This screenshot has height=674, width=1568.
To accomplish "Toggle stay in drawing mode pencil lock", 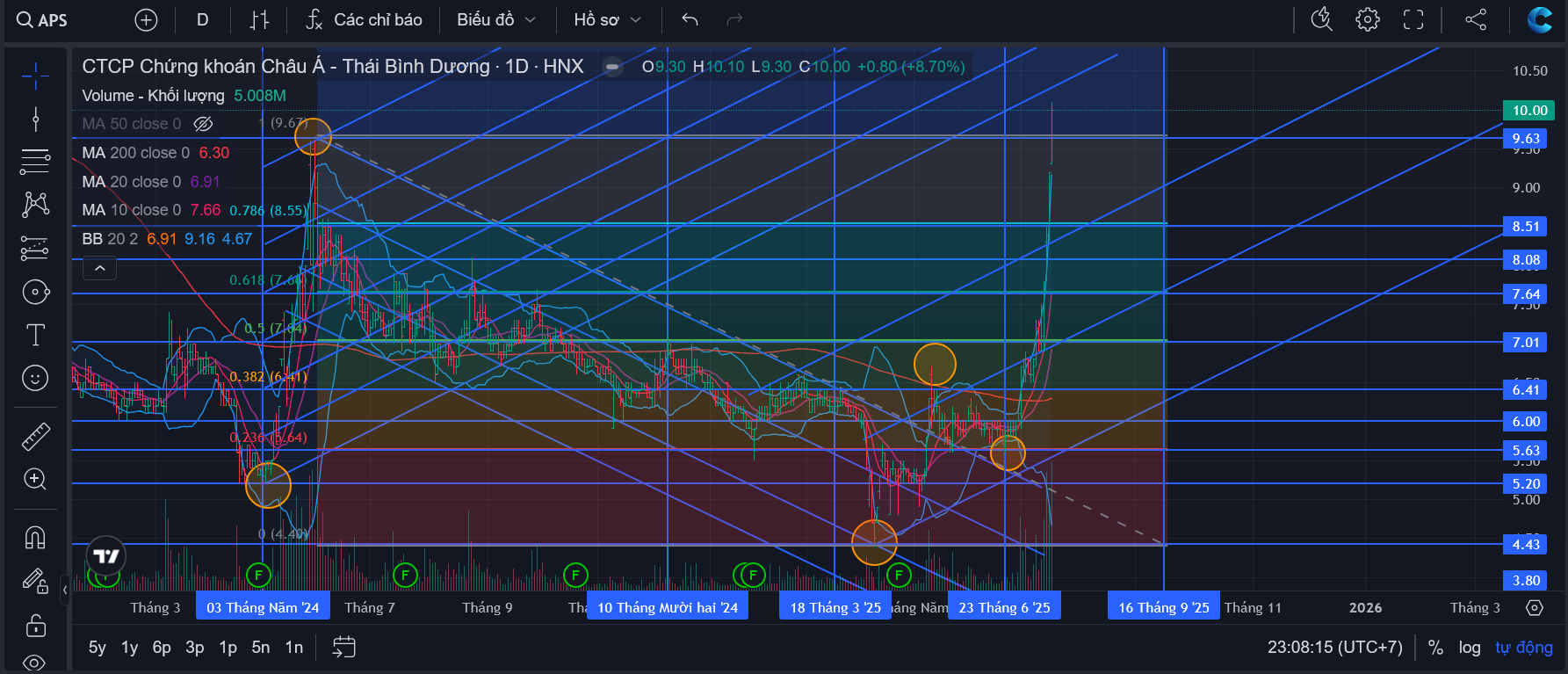I will tap(35, 581).
